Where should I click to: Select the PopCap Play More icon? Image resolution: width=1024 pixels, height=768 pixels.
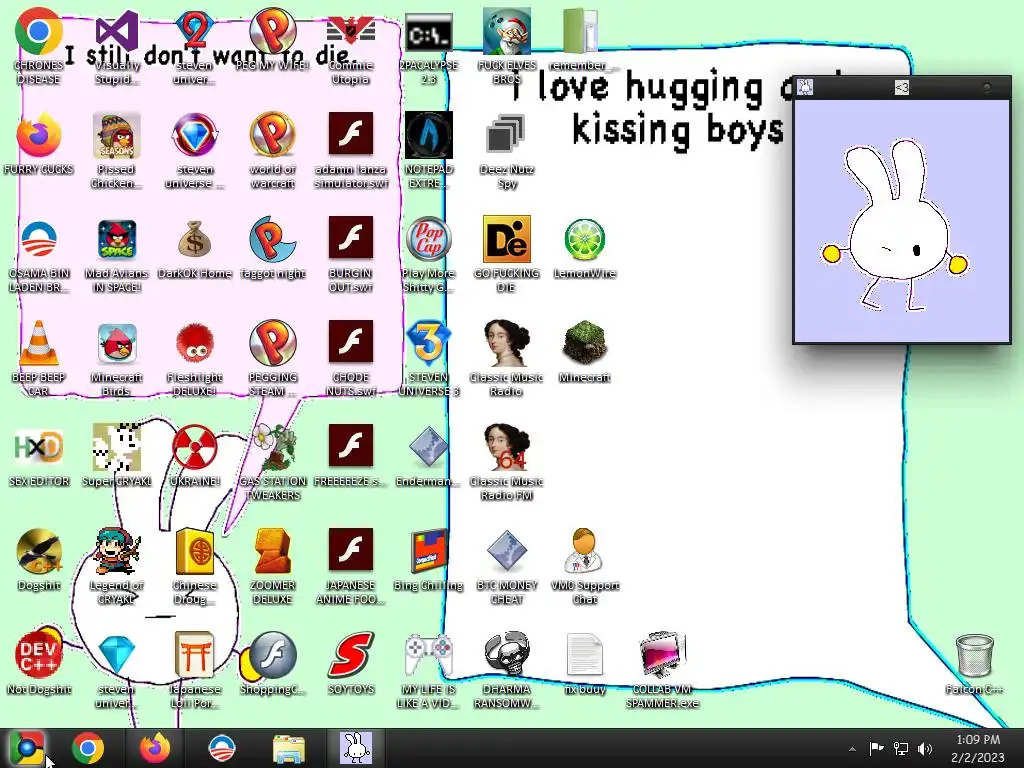click(428, 240)
